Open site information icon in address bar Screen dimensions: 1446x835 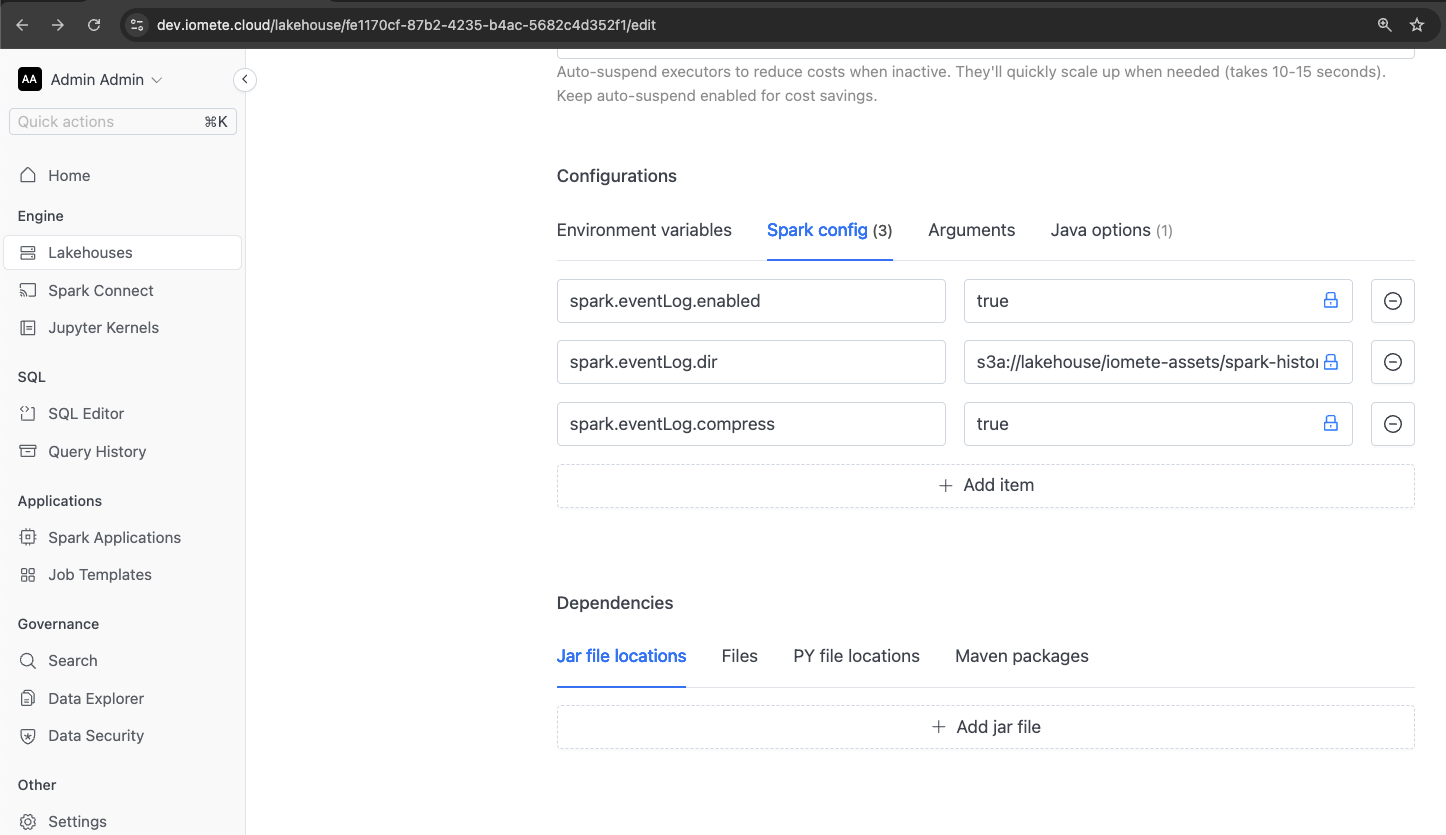(x=138, y=25)
